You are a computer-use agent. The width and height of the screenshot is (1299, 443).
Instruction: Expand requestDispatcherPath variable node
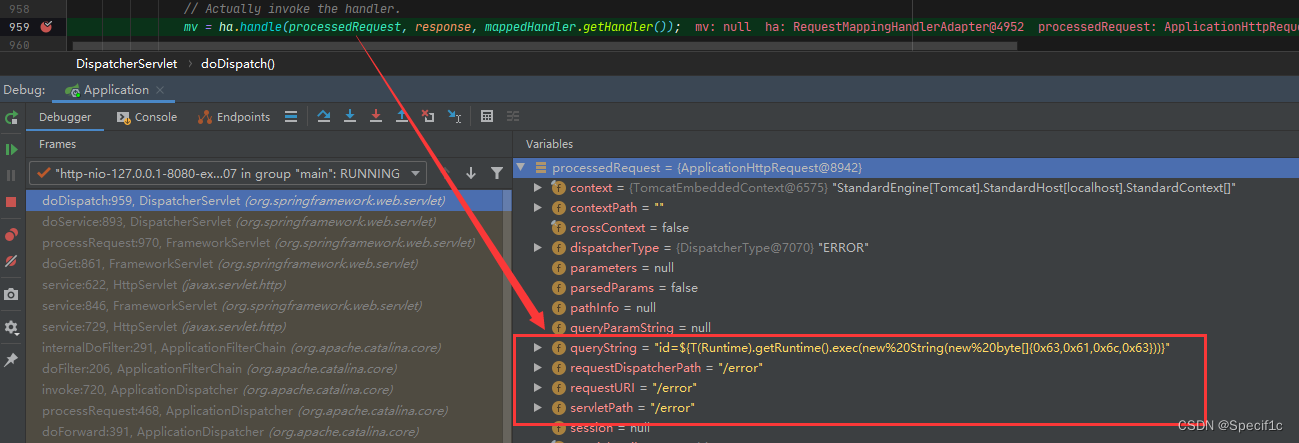[x=538, y=368]
